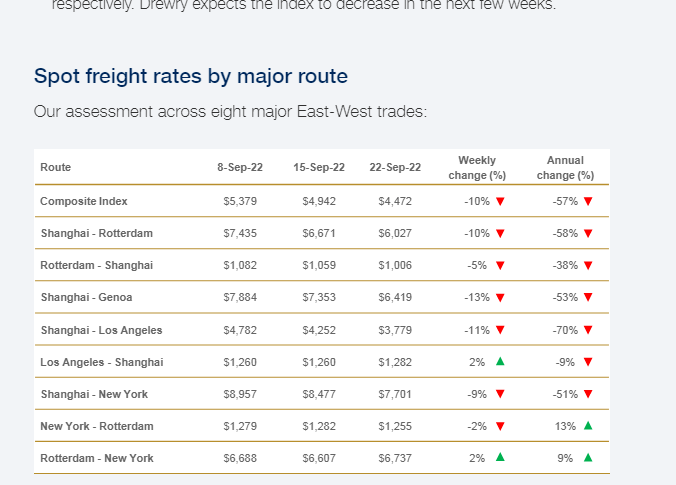This screenshot has width=676, height=485.
Task: Select the Shanghai - Rotterdam route label
Action: point(97,233)
